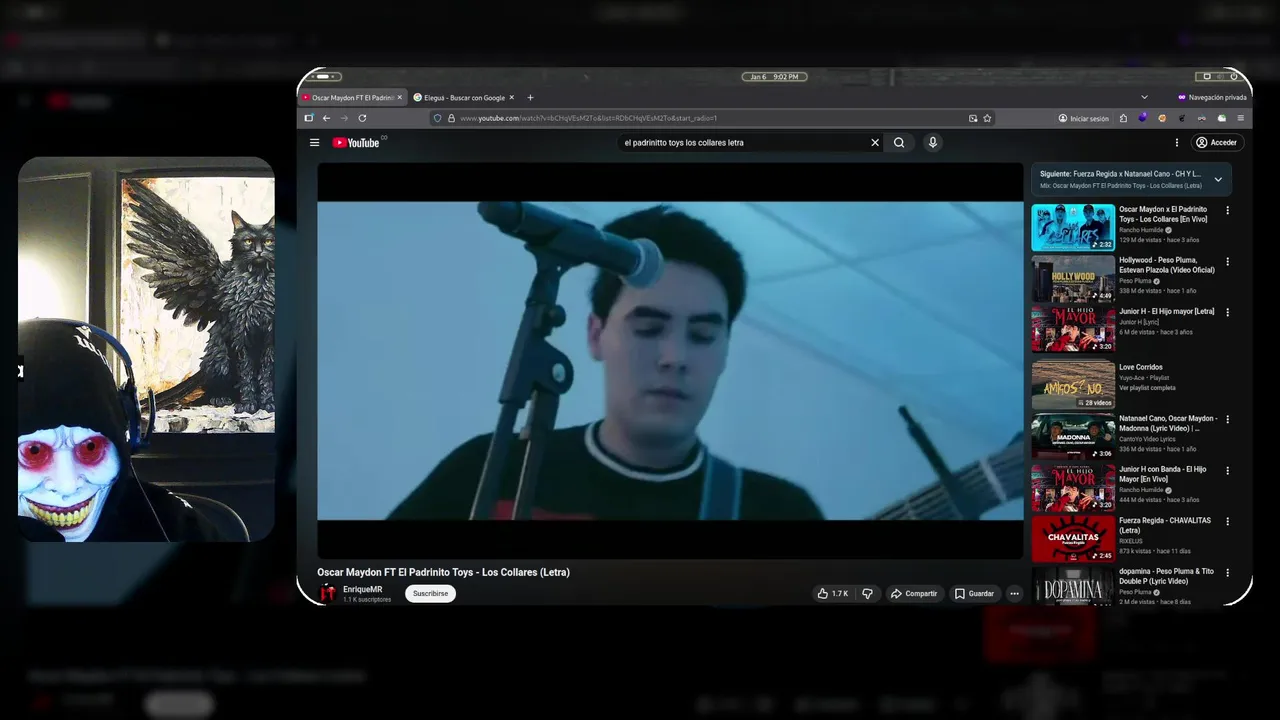Viewport: 1280px width, 720px height.
Task: Open options for Junior H con Banda video
Action: tap(1228, 471)
